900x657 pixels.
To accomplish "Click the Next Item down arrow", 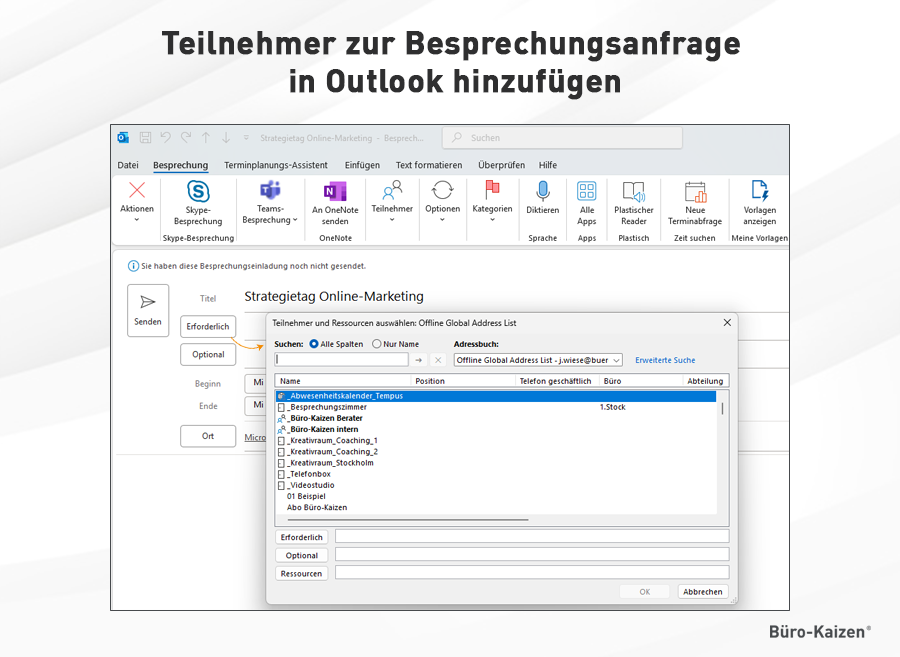I will tap(226, 138).
